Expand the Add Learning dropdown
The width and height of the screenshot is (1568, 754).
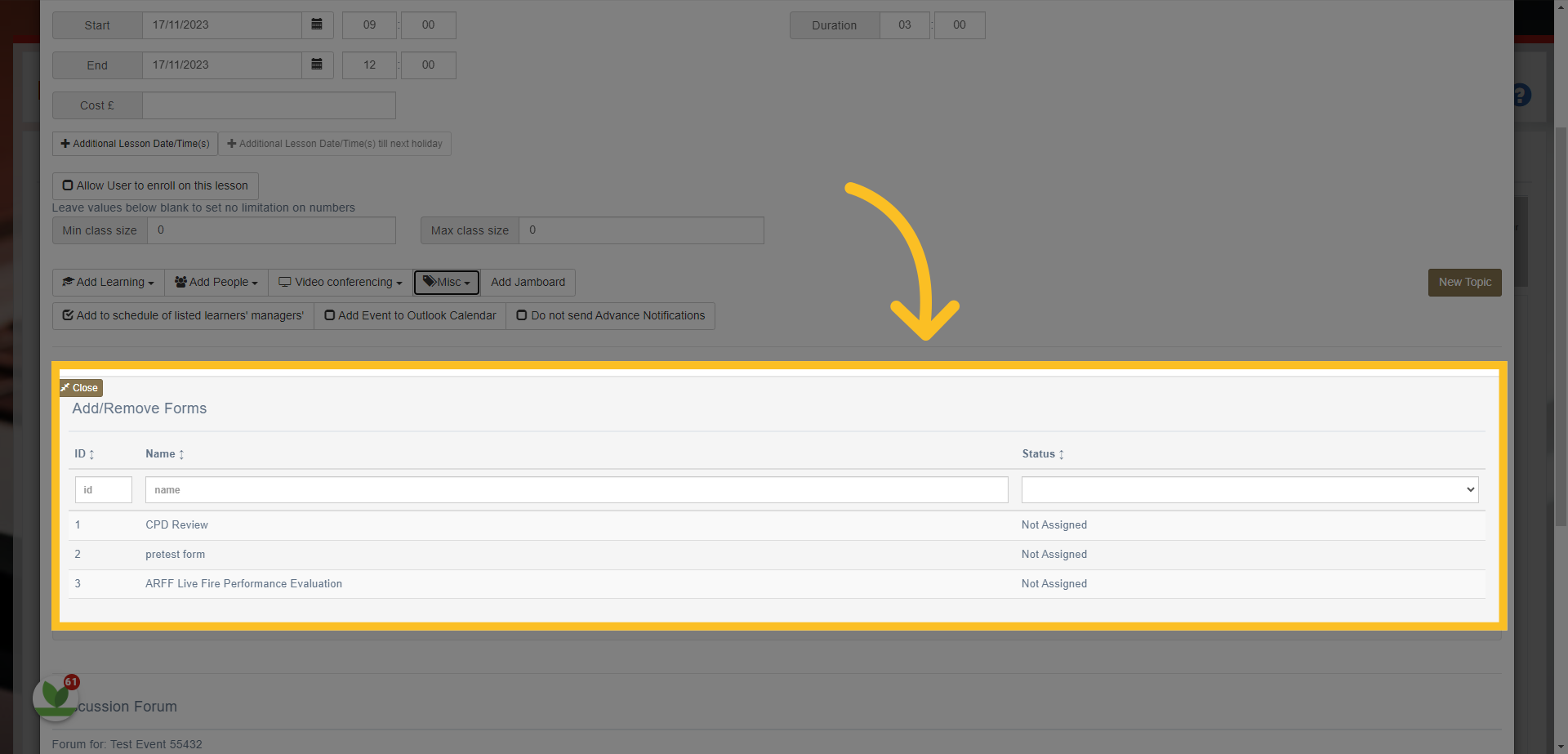[x=109, y=282]
